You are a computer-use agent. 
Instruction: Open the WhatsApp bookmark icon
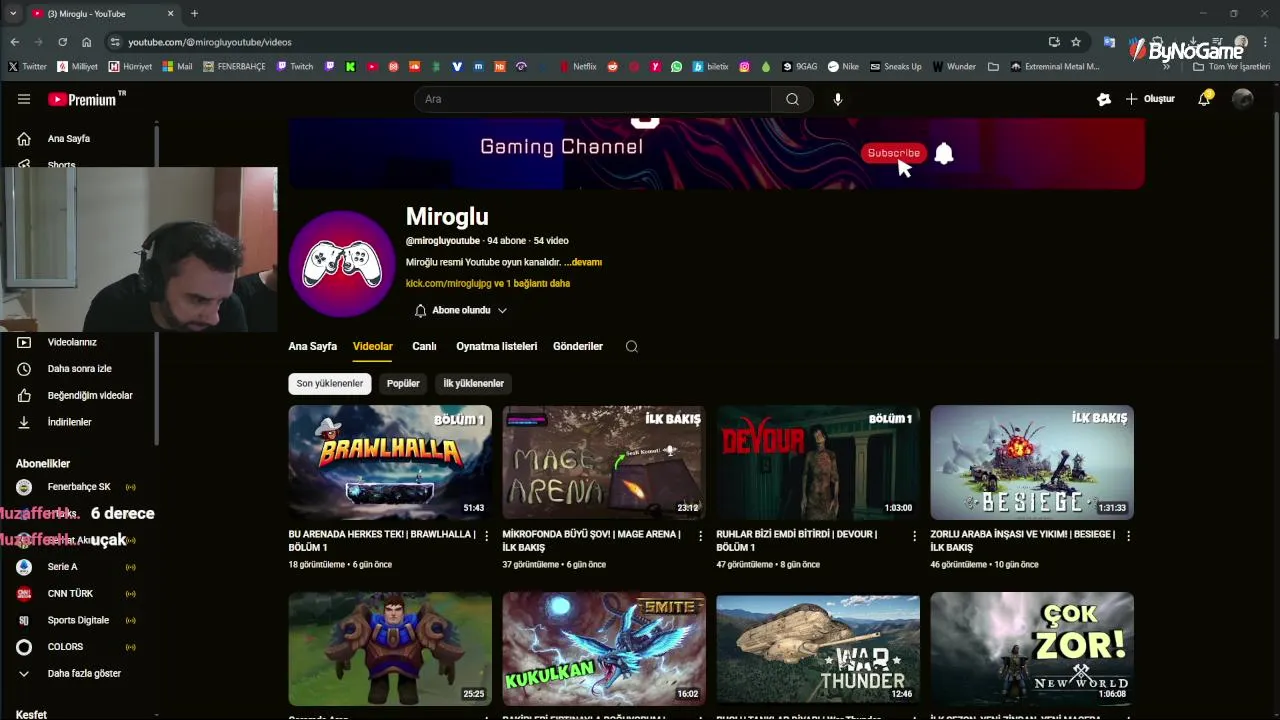pos(677,67)
